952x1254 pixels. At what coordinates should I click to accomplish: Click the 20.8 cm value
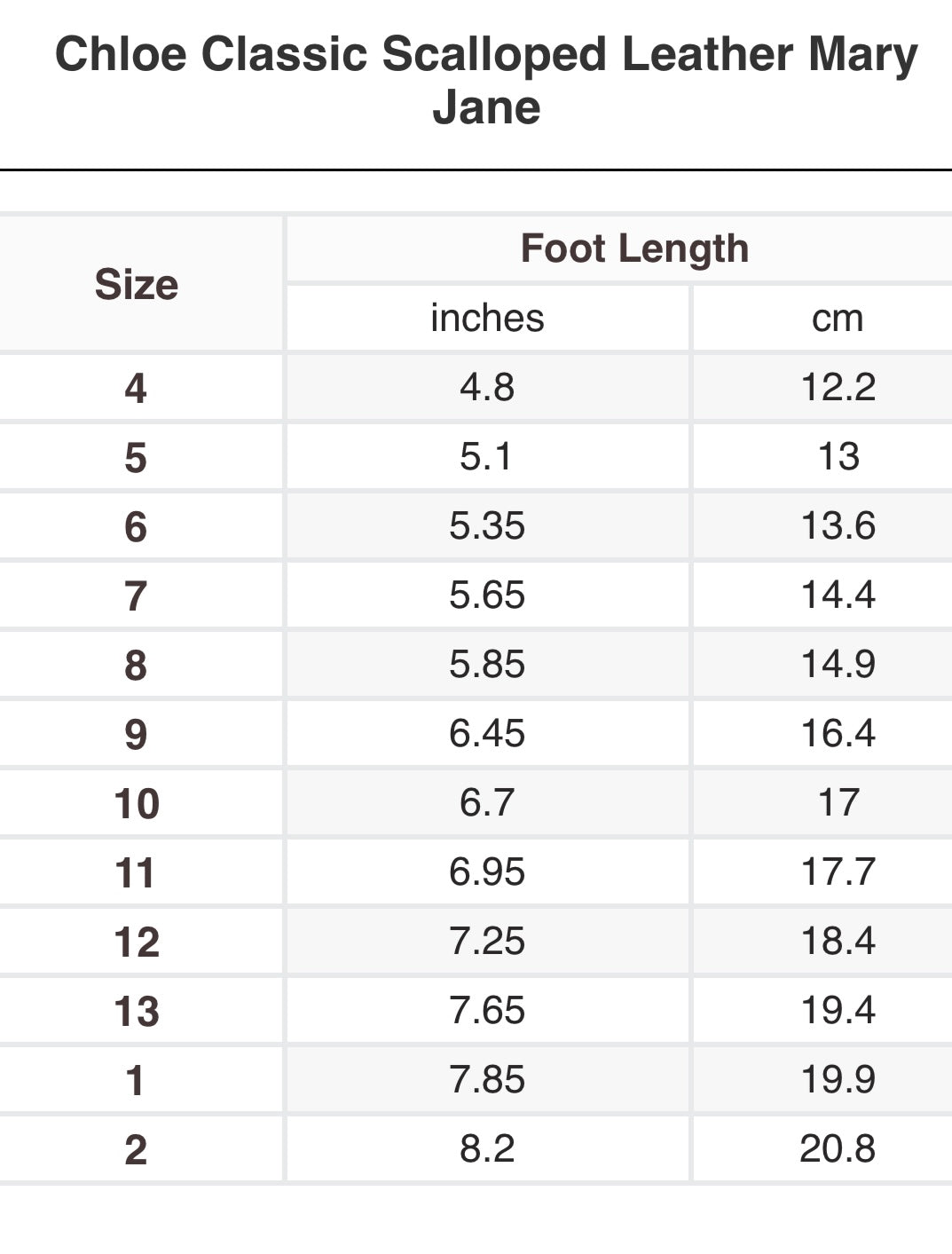click(x=838, y=1148)
